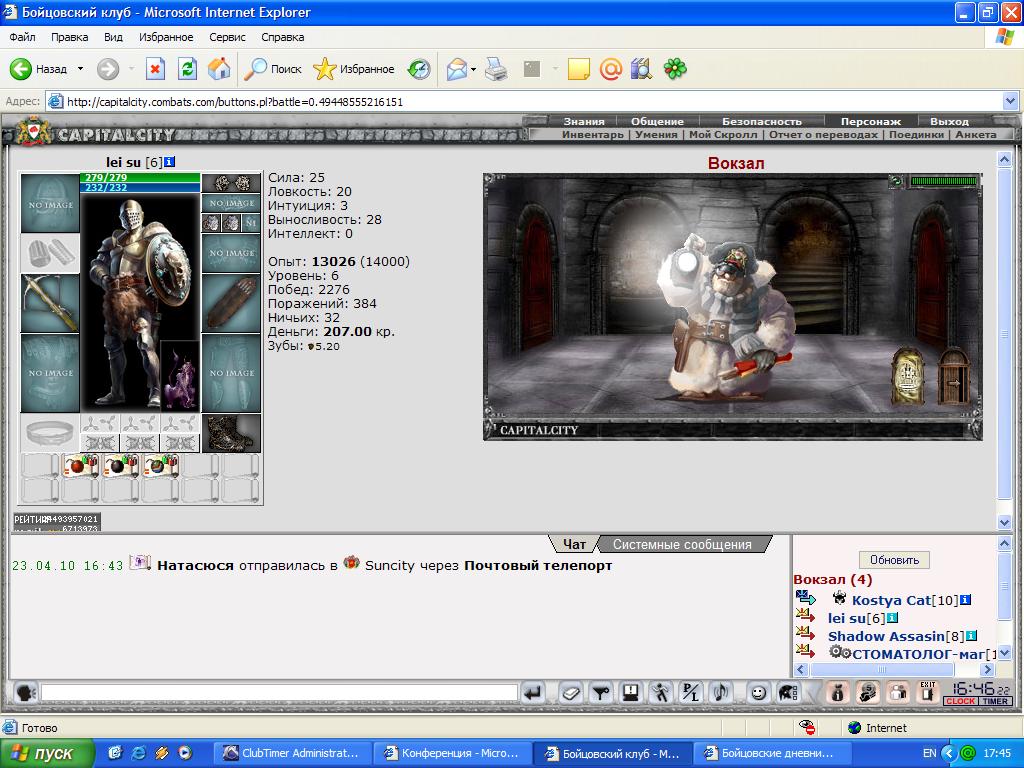Image resolution: width=1024 pixels, height=768 pixels.
Task: Click the eraser icon to clear chat
Action: [x=571, y=692]
